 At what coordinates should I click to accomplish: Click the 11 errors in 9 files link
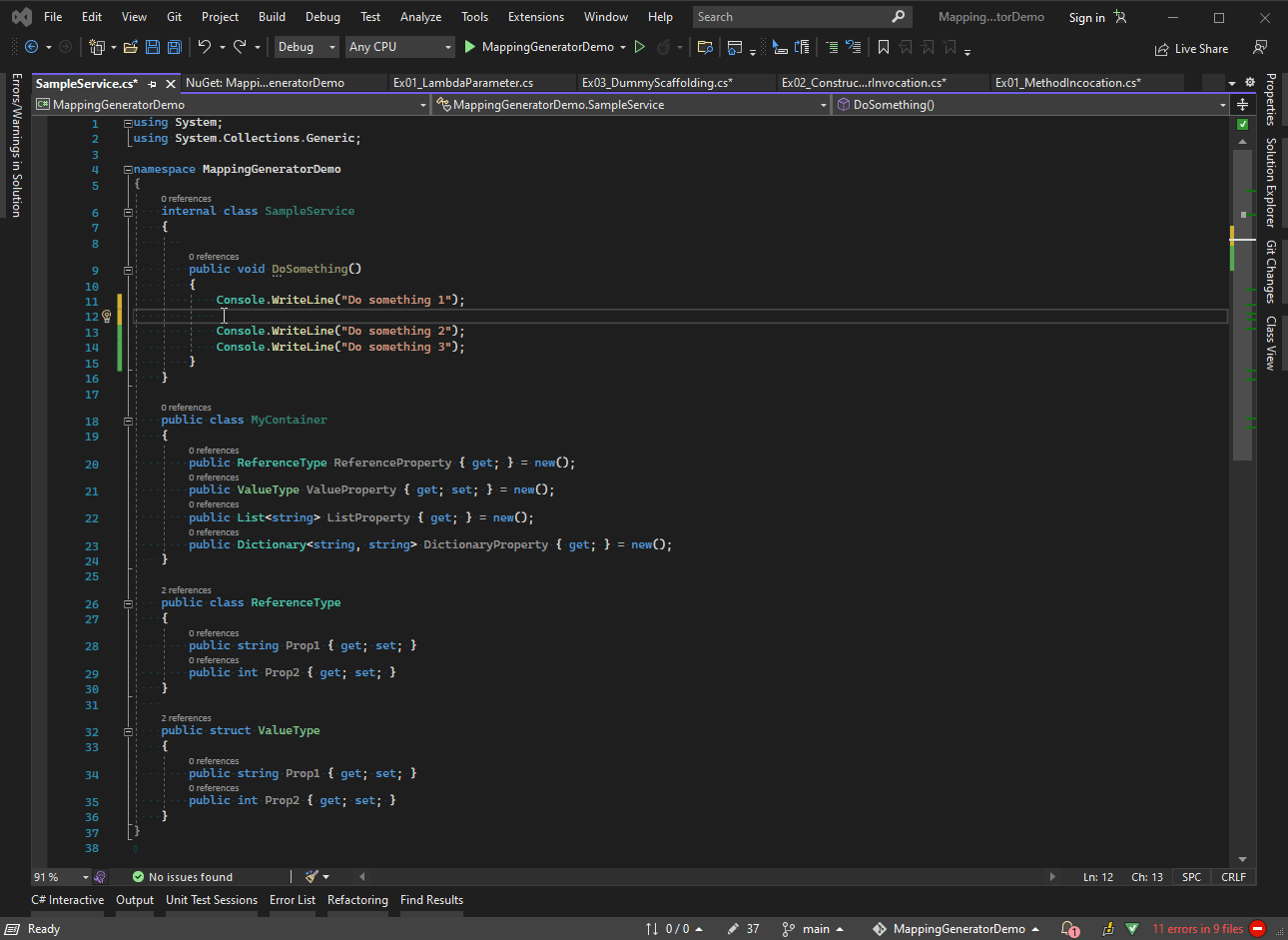1198,929
